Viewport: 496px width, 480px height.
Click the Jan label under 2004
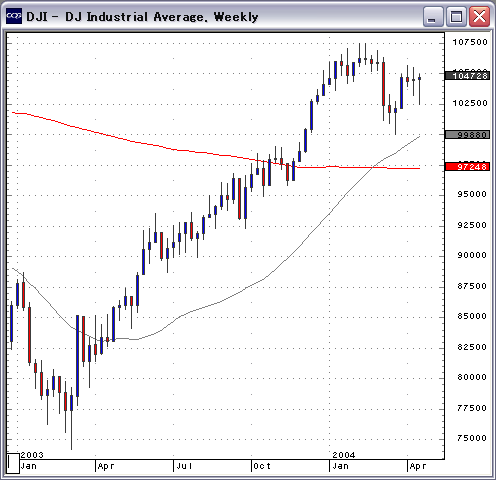pyautogui.click(x=340, y=466)
